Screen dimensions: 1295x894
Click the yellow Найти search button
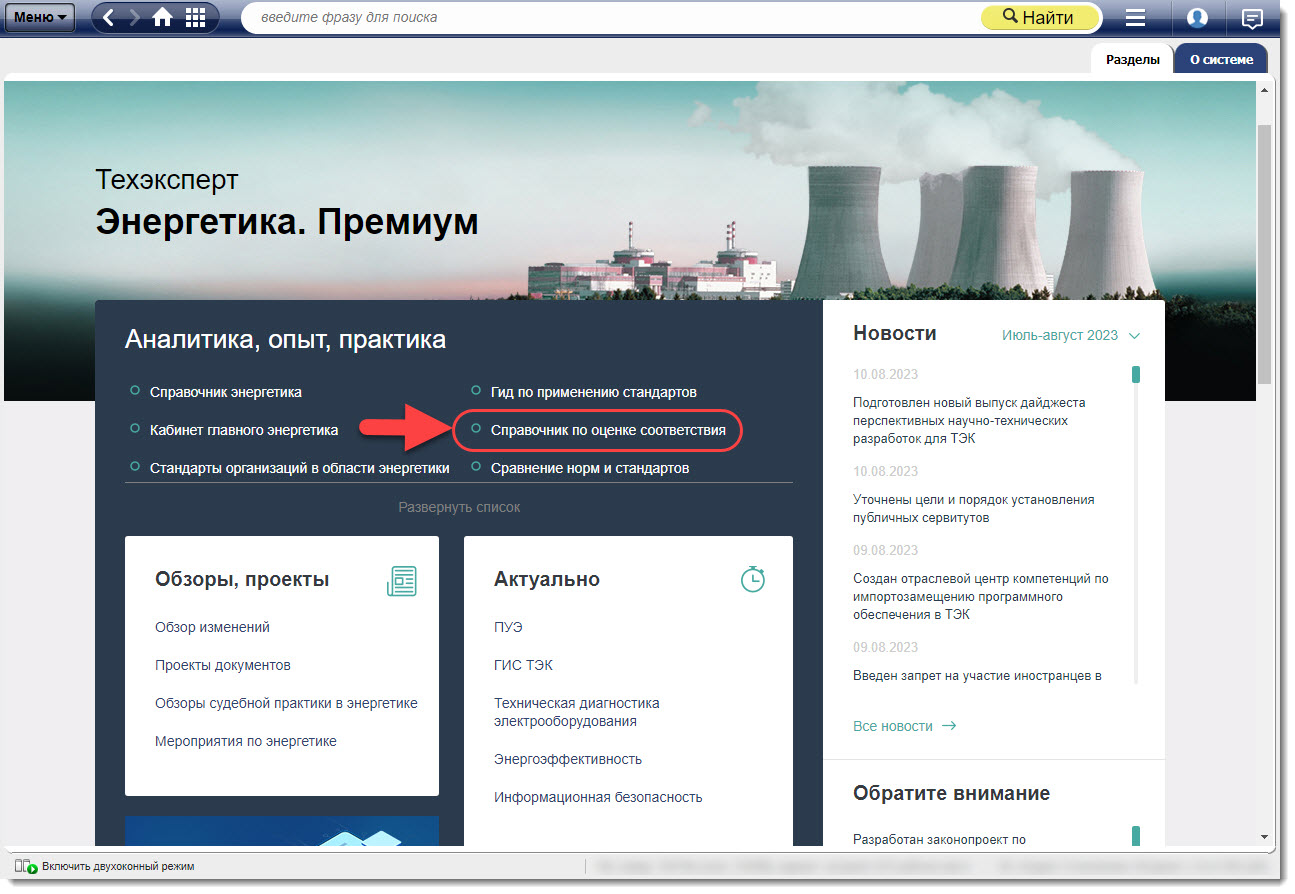point(1038,17)
